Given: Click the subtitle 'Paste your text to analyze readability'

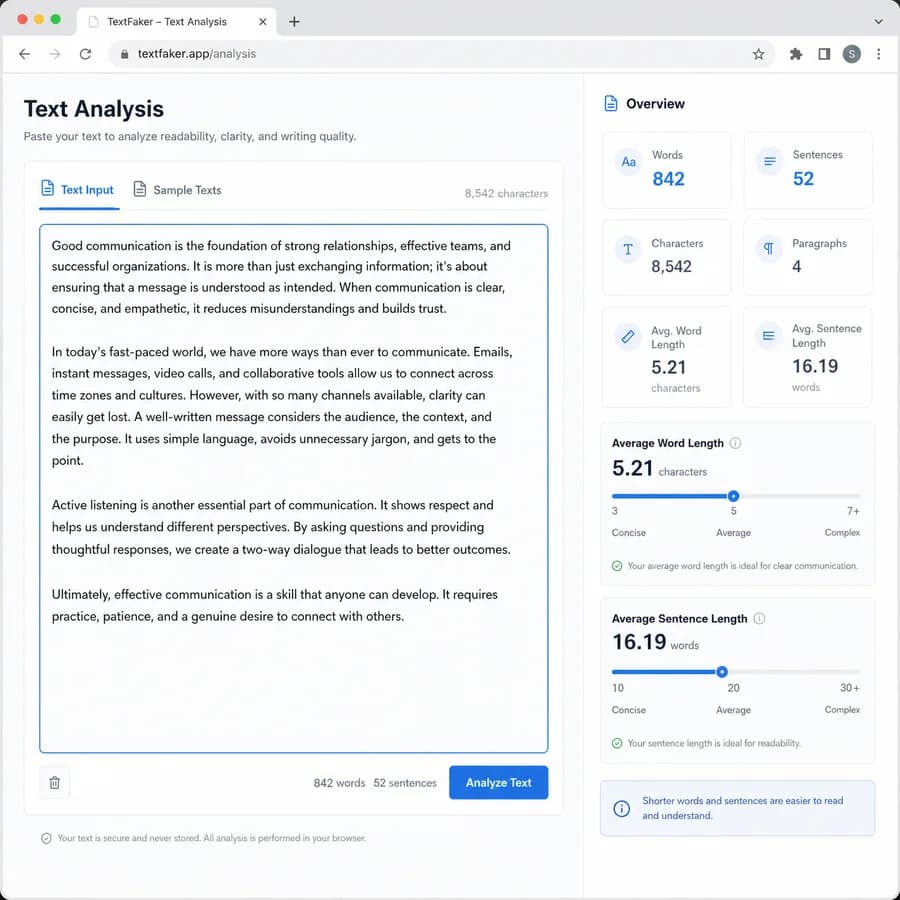Looking at the screenshot, I should 190,137.
